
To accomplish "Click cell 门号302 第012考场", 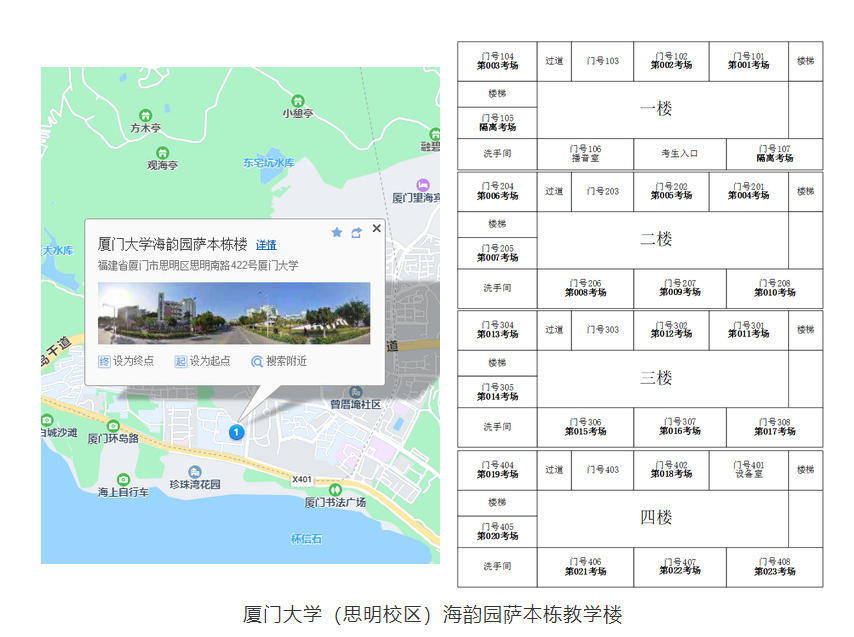I will (672, 330).
